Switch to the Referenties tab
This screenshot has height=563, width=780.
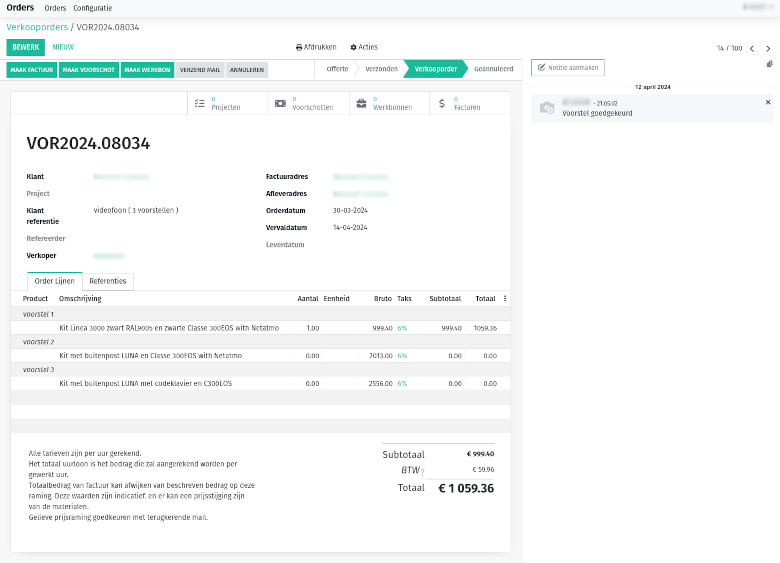pyautogui.click(x=107, y=281)
